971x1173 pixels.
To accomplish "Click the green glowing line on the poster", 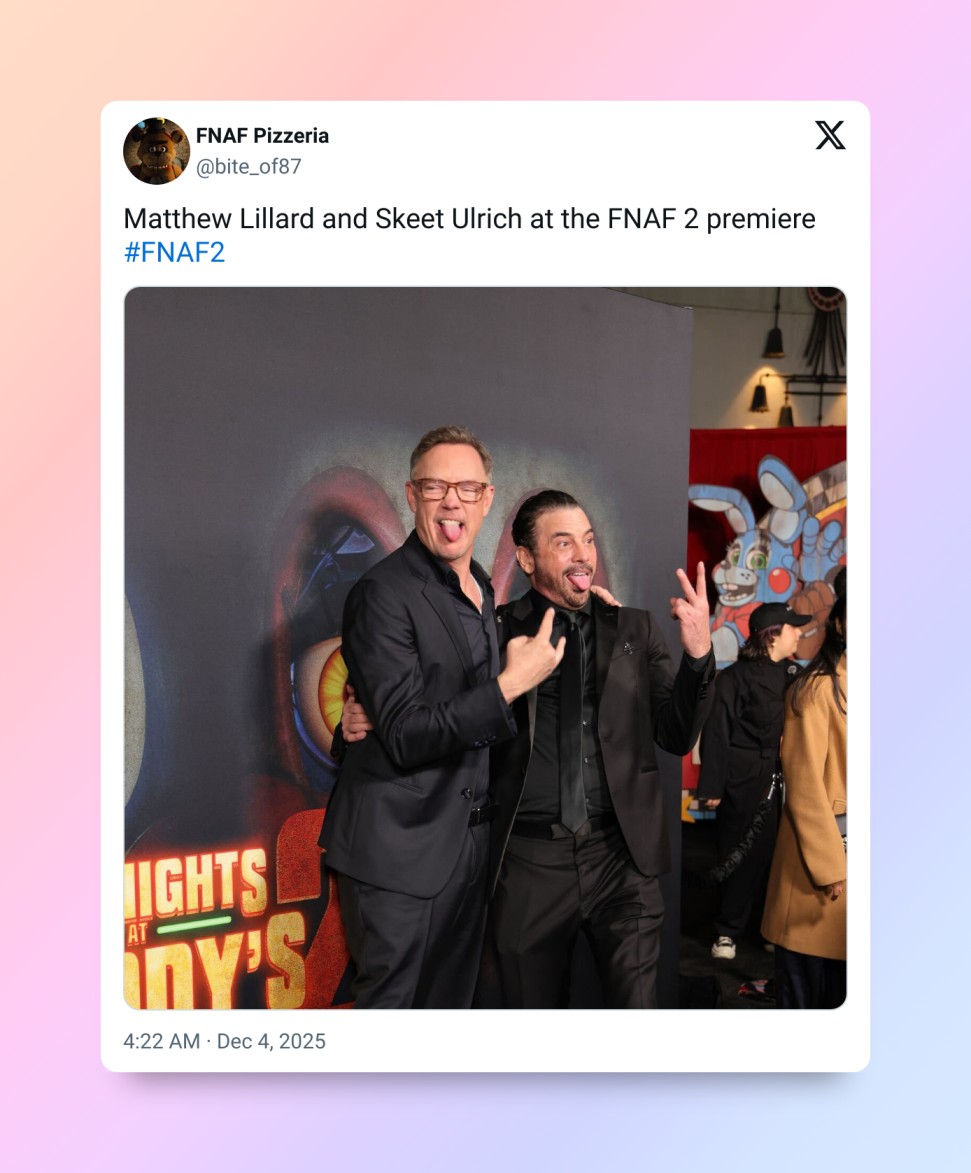I will (194, 925).
